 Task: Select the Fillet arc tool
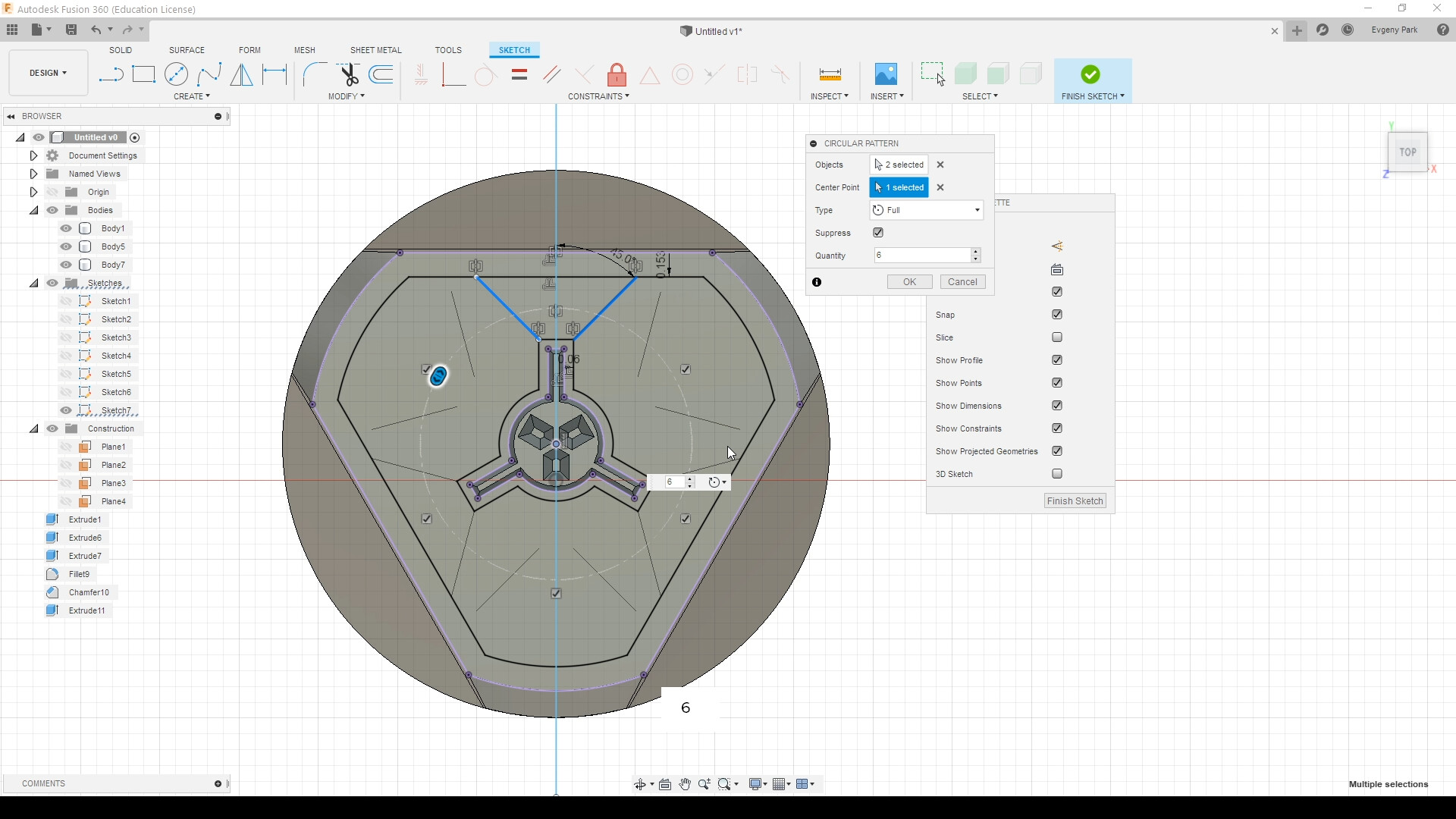[315, 74]
